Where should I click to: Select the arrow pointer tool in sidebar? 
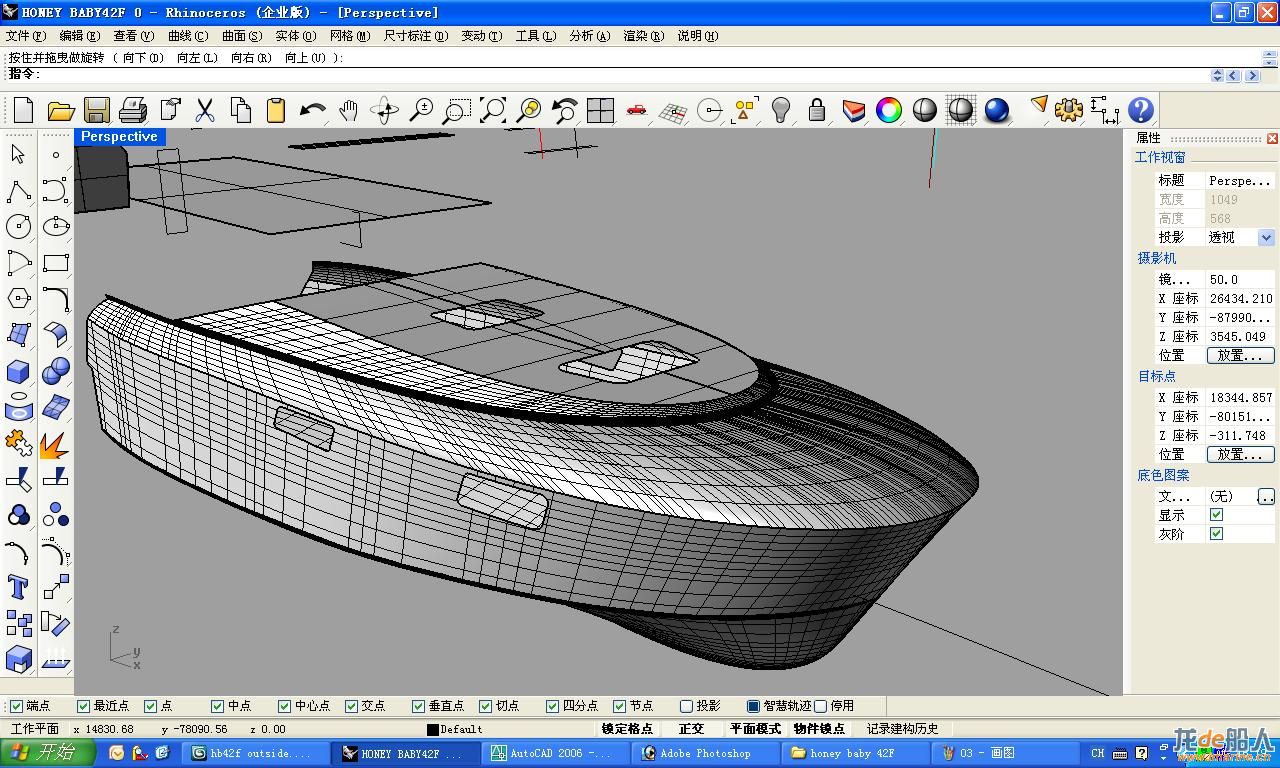click(18, 155)
